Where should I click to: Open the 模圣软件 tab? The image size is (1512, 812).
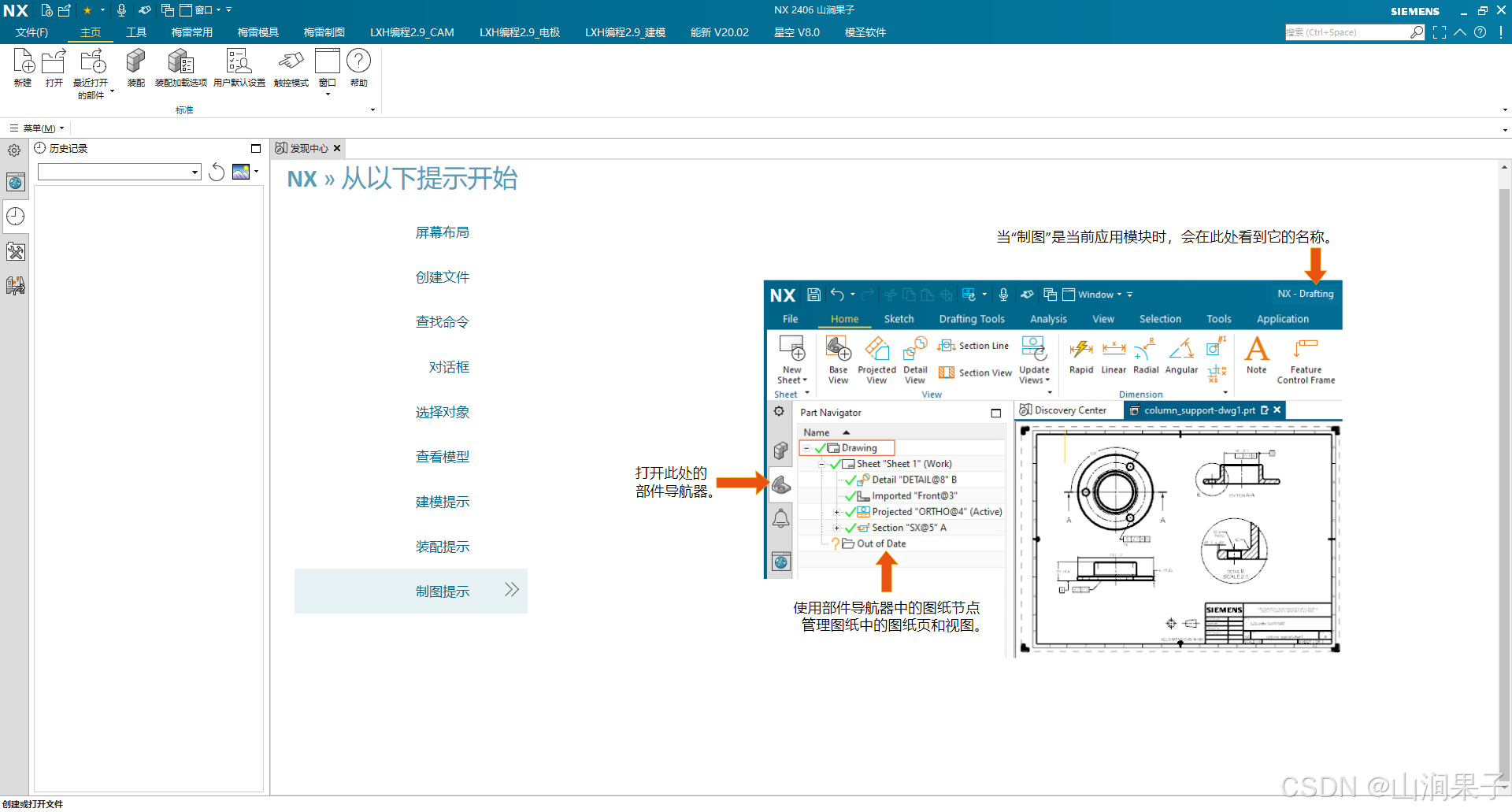click(865, 32)
